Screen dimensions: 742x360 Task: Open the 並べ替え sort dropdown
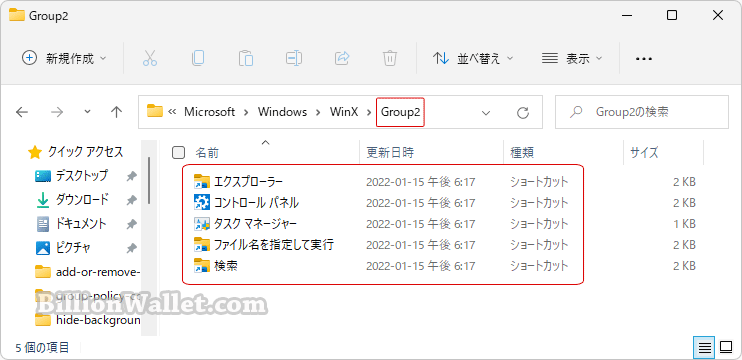[473, 58]
